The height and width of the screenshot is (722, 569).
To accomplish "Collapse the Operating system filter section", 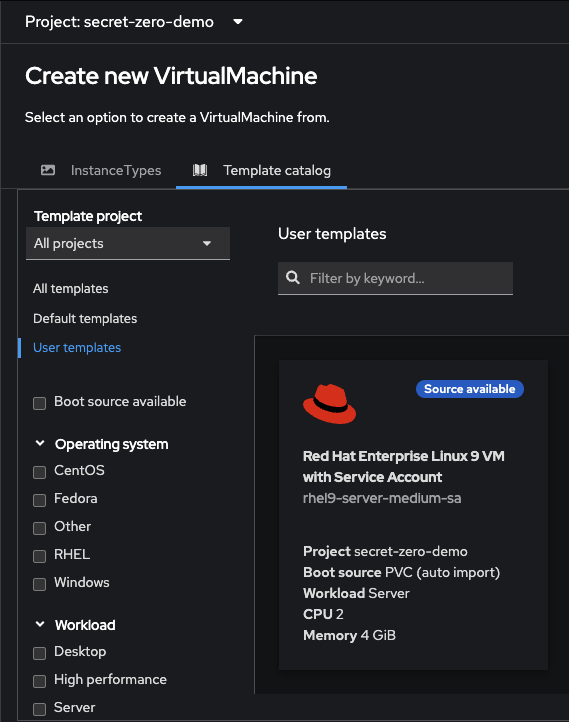I will [x=40, y=444].
